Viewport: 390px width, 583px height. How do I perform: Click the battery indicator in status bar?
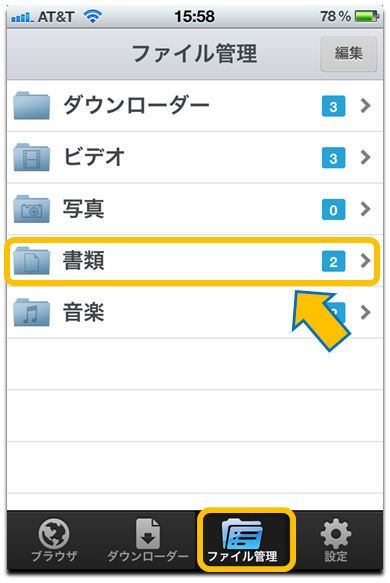point(367,16)
